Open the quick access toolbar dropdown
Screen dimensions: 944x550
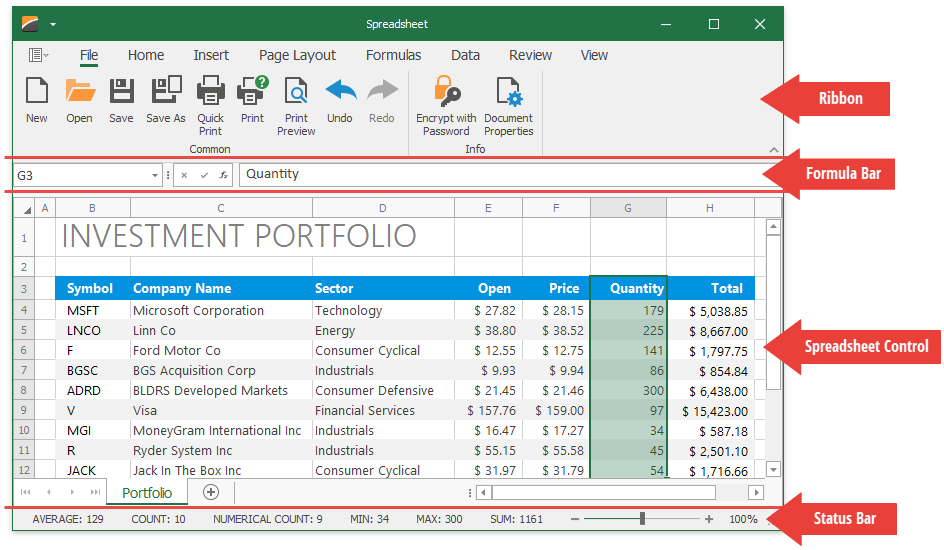53,24
